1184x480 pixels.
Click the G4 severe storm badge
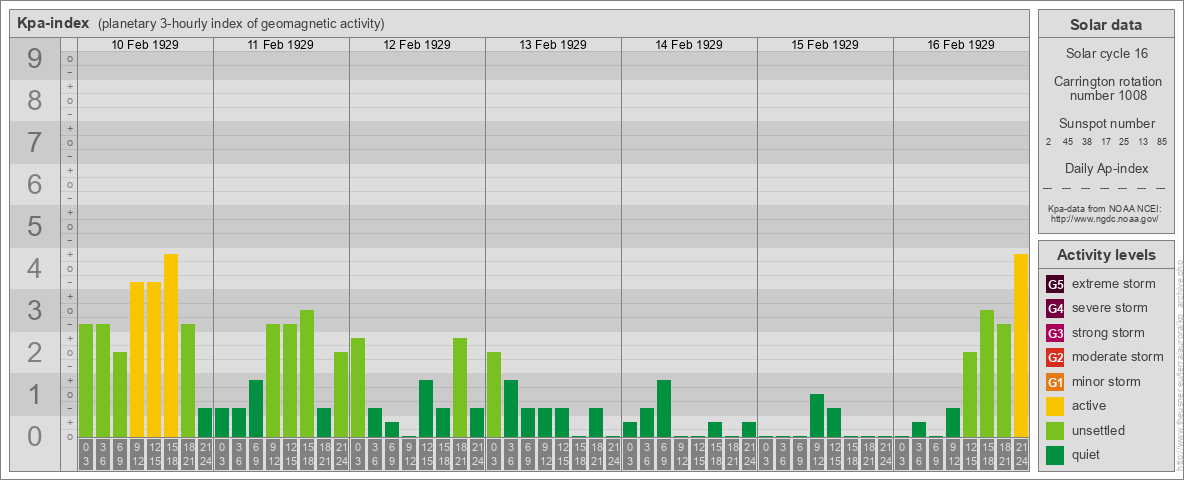[1055, 308]
